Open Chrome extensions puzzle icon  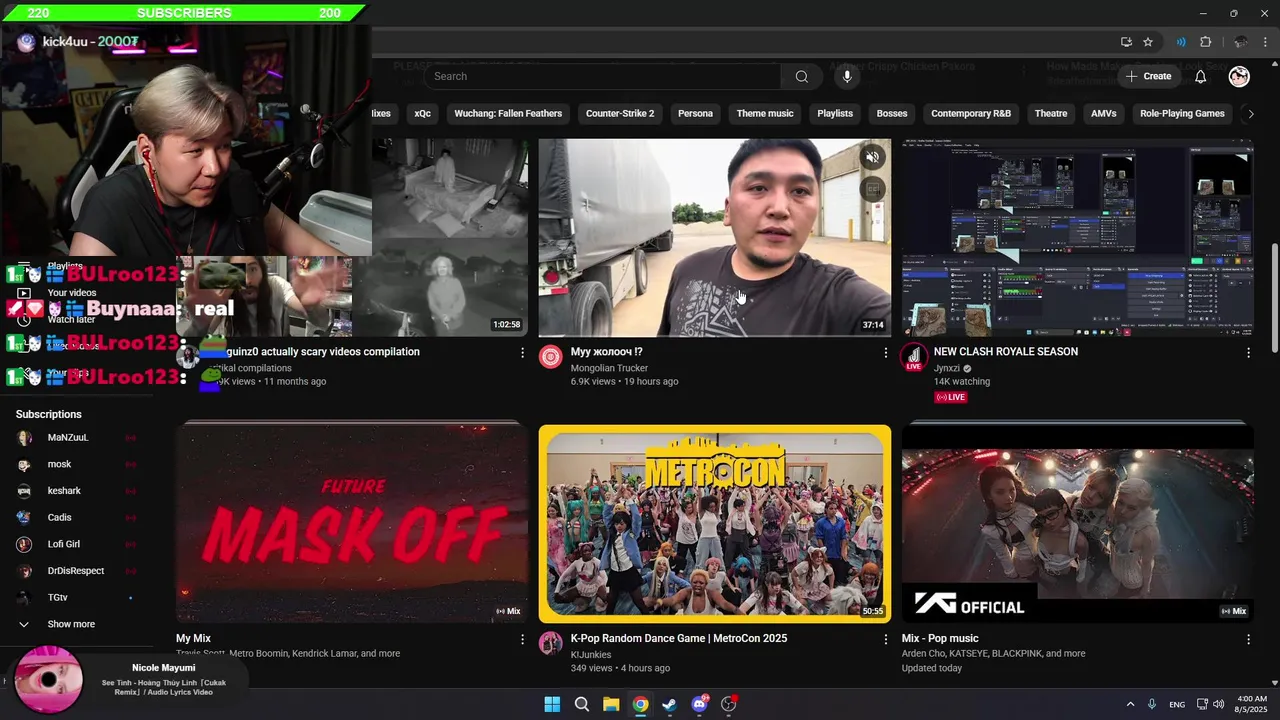click(x=1205, y=42)
